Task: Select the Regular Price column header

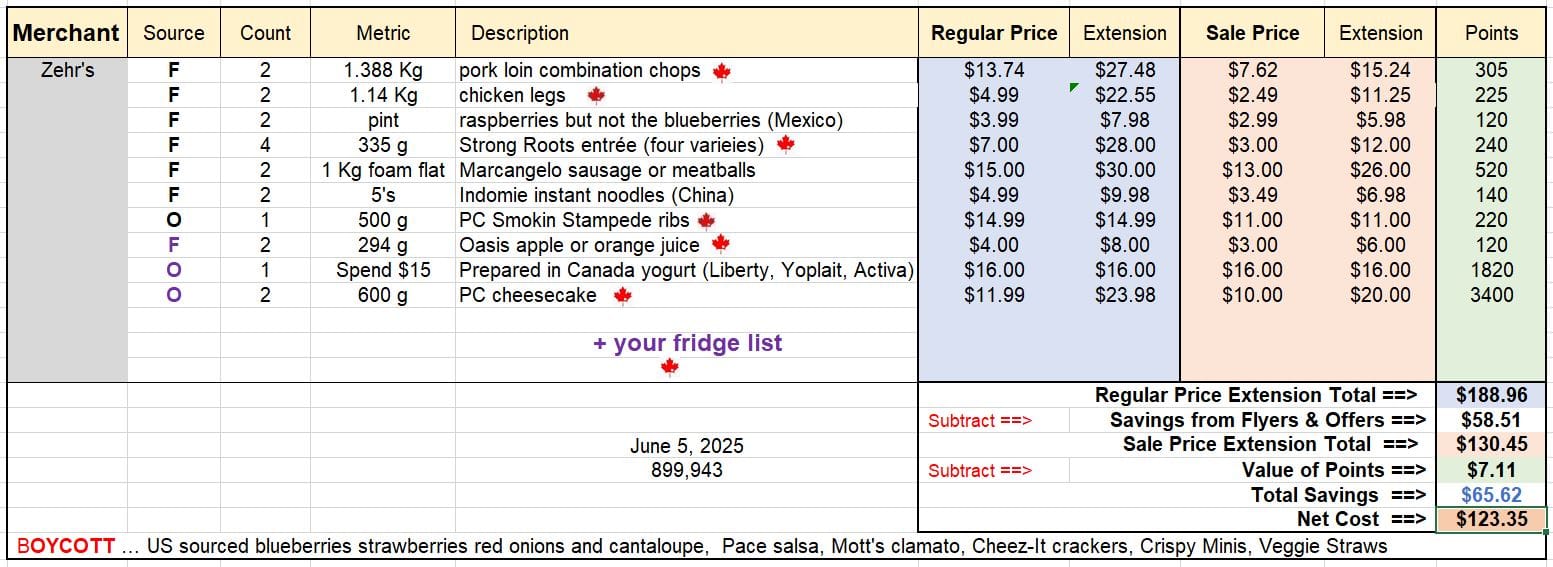Action: [994, 33]
